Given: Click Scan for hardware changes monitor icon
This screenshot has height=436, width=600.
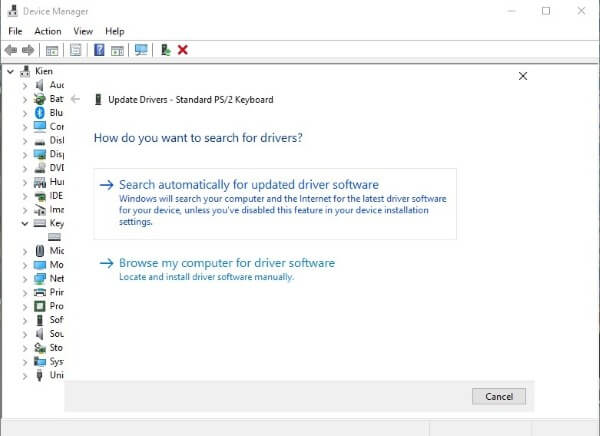Looking at the screenshot, I should click(141, 50).
